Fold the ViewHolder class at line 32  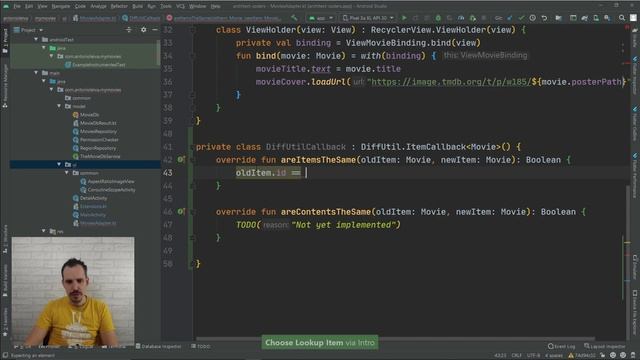(192, 30)
